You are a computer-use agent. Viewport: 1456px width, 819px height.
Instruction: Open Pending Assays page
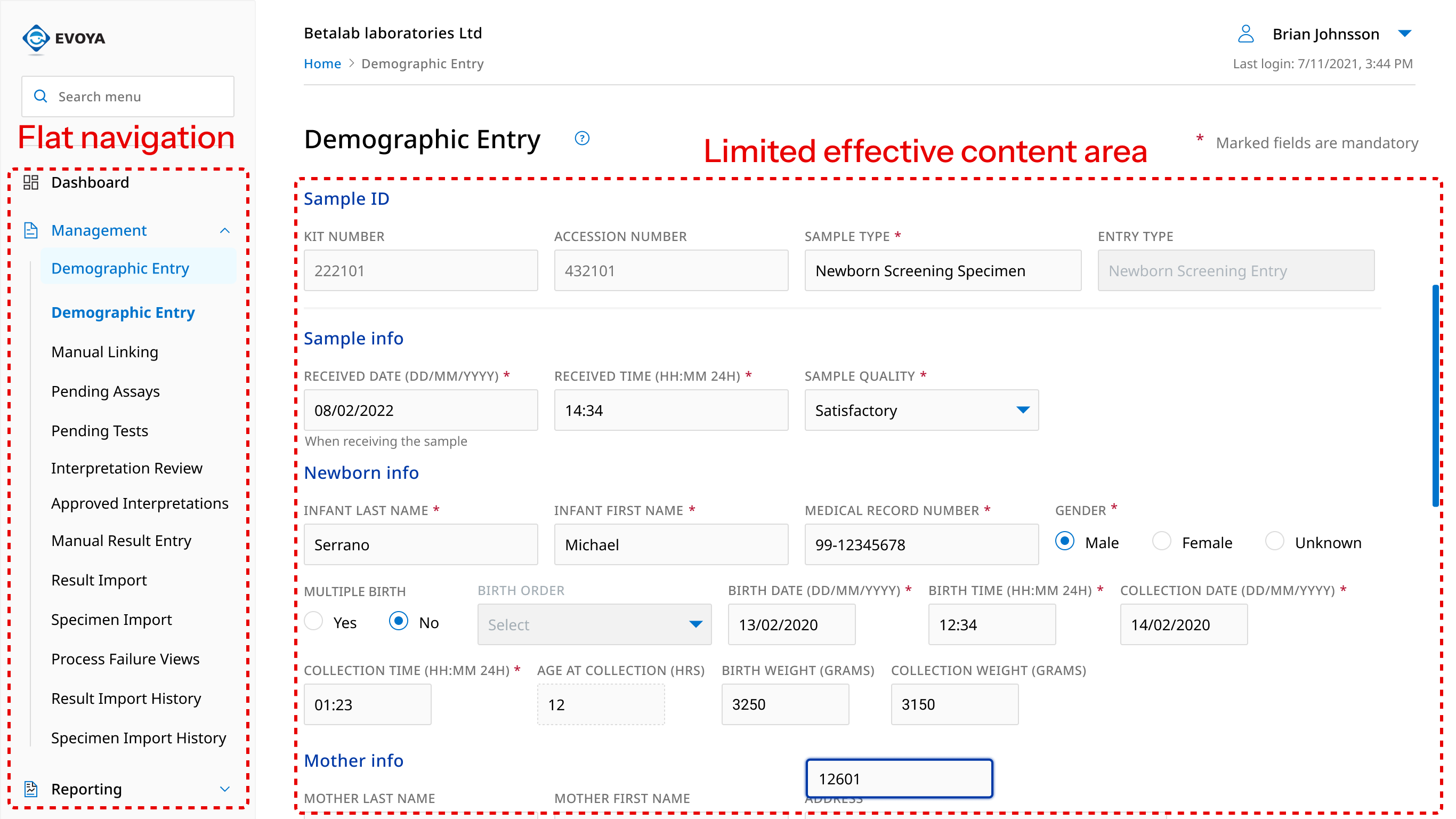[x=106, y=392]
